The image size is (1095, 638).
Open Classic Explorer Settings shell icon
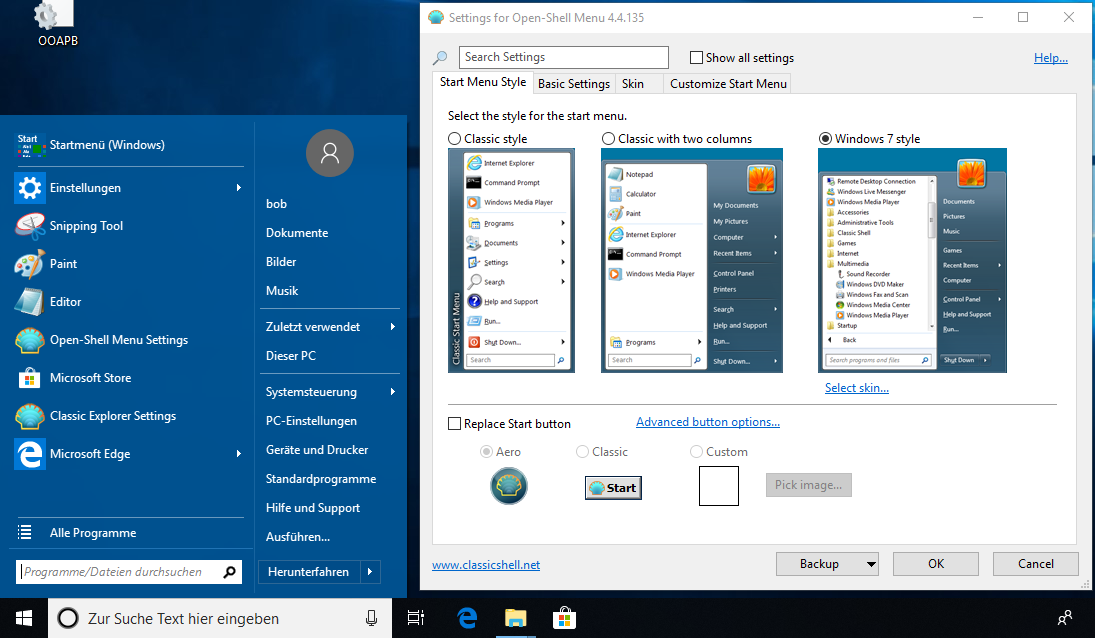(x=30, y=416)
